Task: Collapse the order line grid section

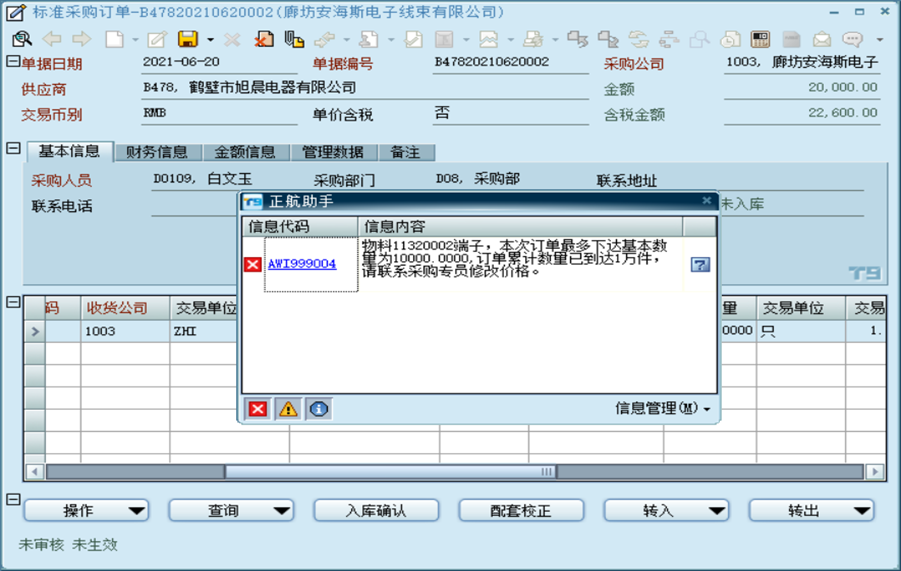Action: 13,302
